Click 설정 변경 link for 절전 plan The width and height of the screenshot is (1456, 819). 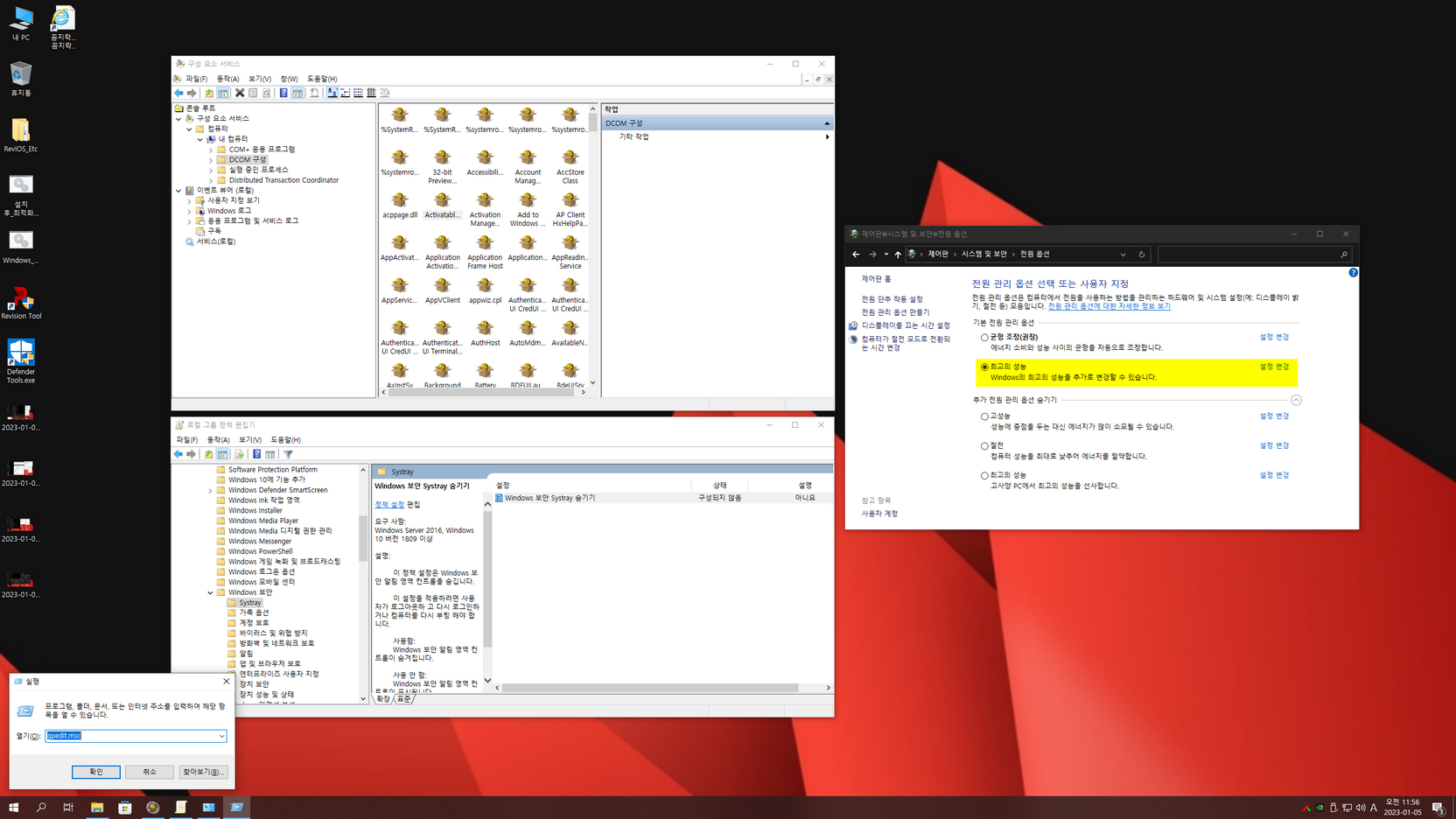1274,445
